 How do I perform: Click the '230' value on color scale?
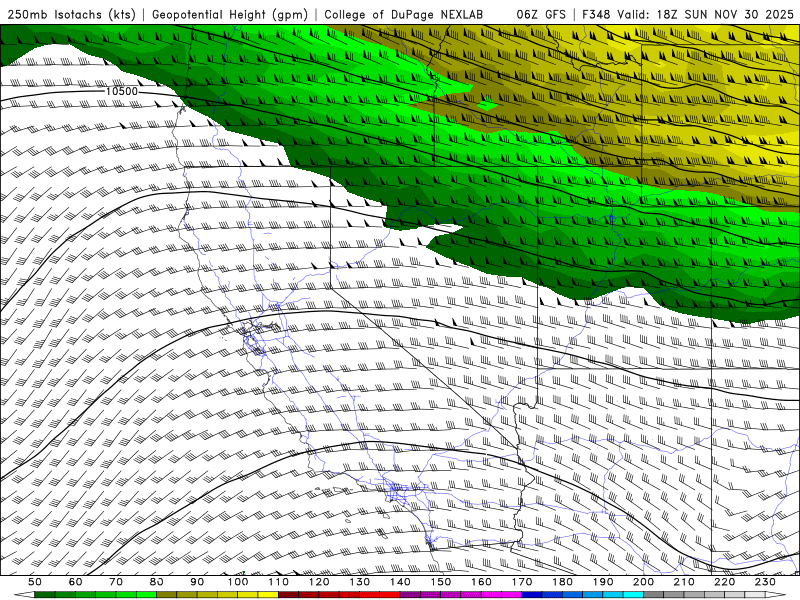coord(766,582)
